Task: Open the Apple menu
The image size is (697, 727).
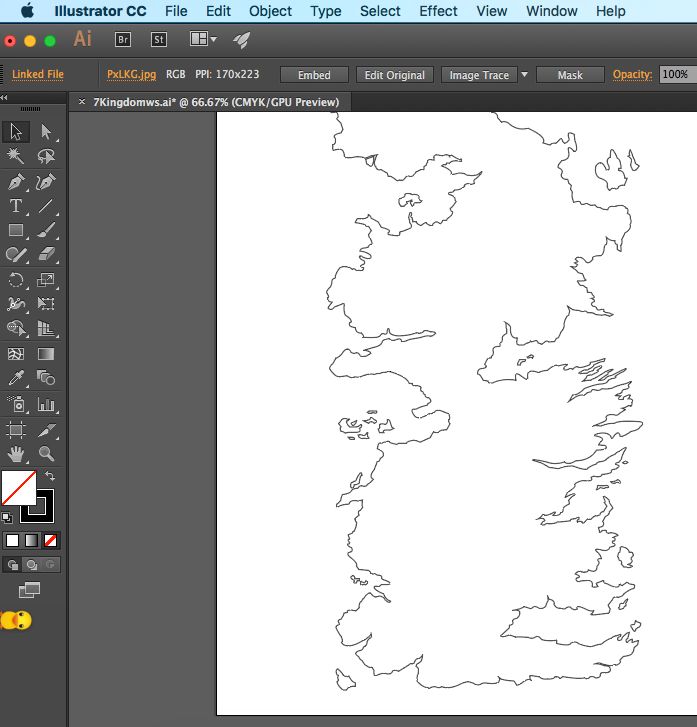Action: 27,10
